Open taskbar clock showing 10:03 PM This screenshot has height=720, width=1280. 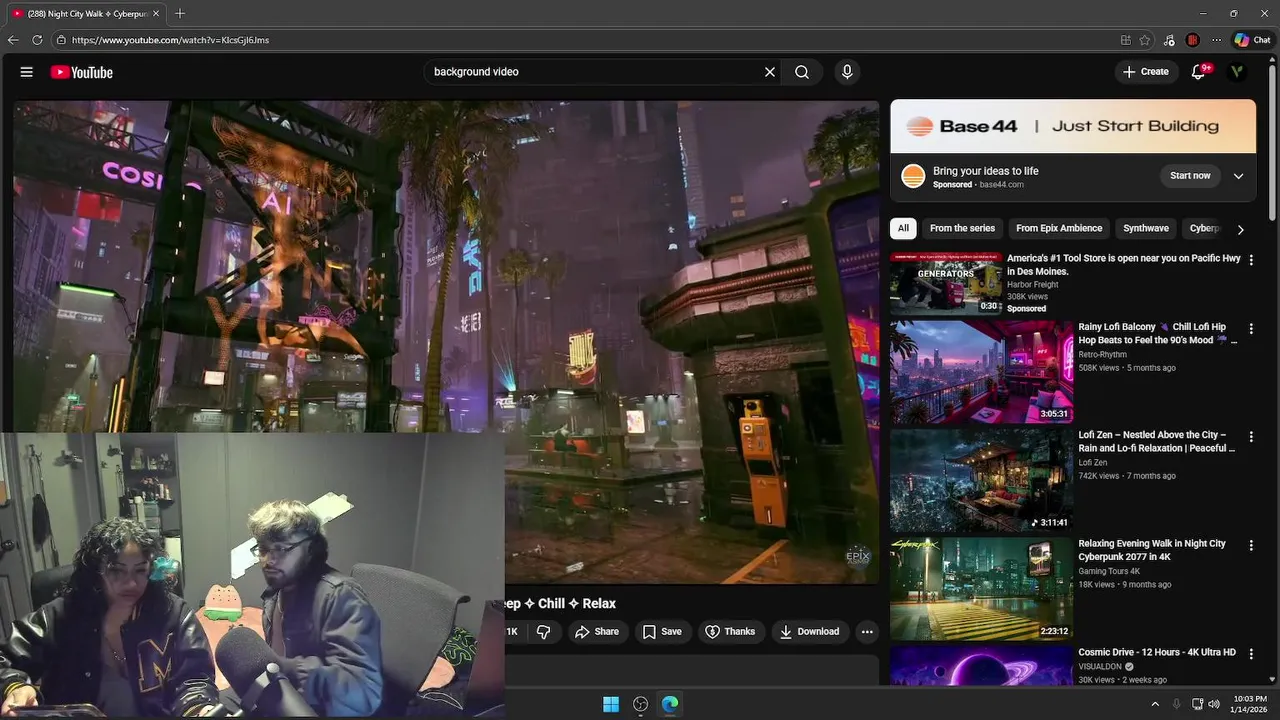pyautogui.click(x=1250, y=704)
